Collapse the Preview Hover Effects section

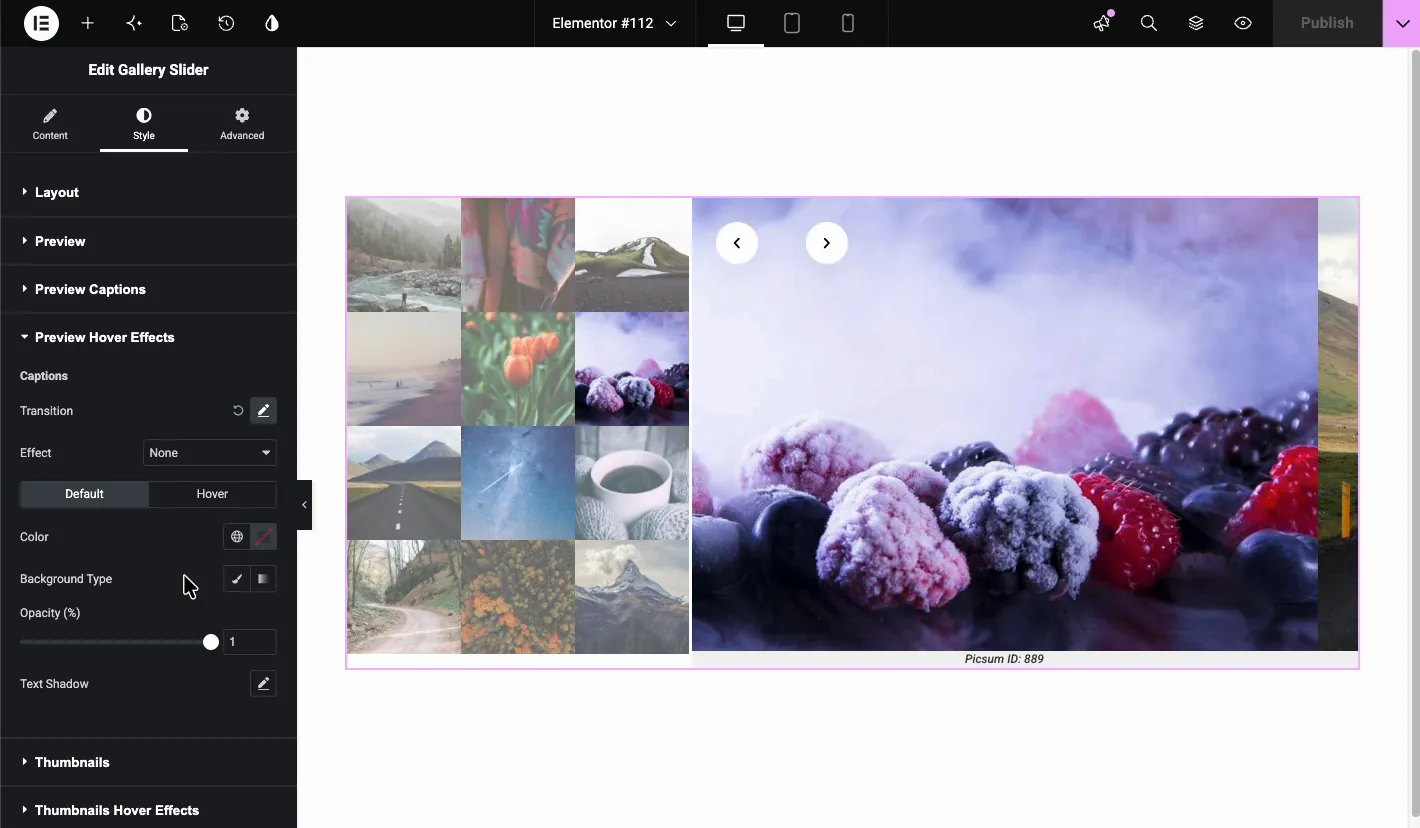coord(148,337)
